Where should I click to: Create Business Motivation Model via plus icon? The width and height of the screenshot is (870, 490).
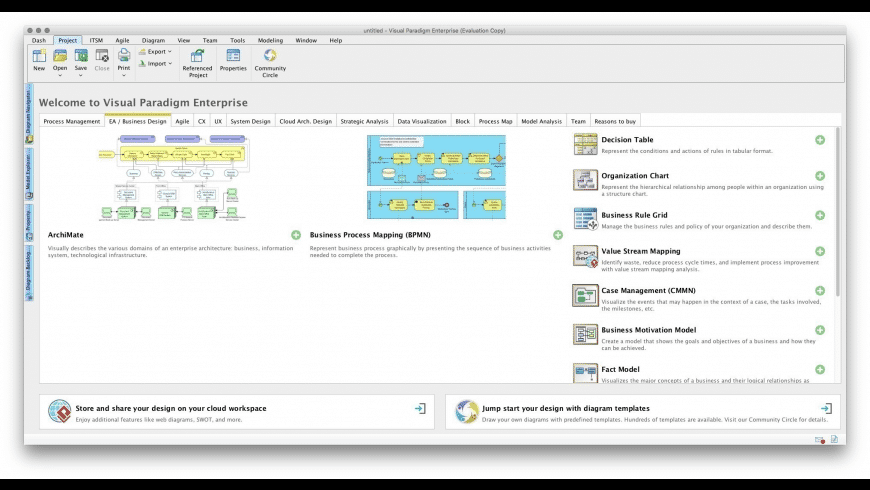[x=820, y=330]
